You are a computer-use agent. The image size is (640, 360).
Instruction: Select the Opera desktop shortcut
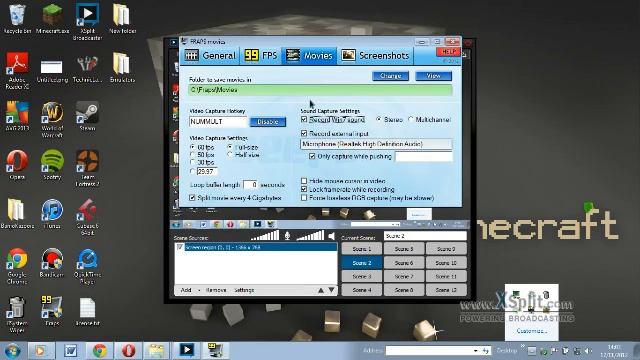pos(17,165)
